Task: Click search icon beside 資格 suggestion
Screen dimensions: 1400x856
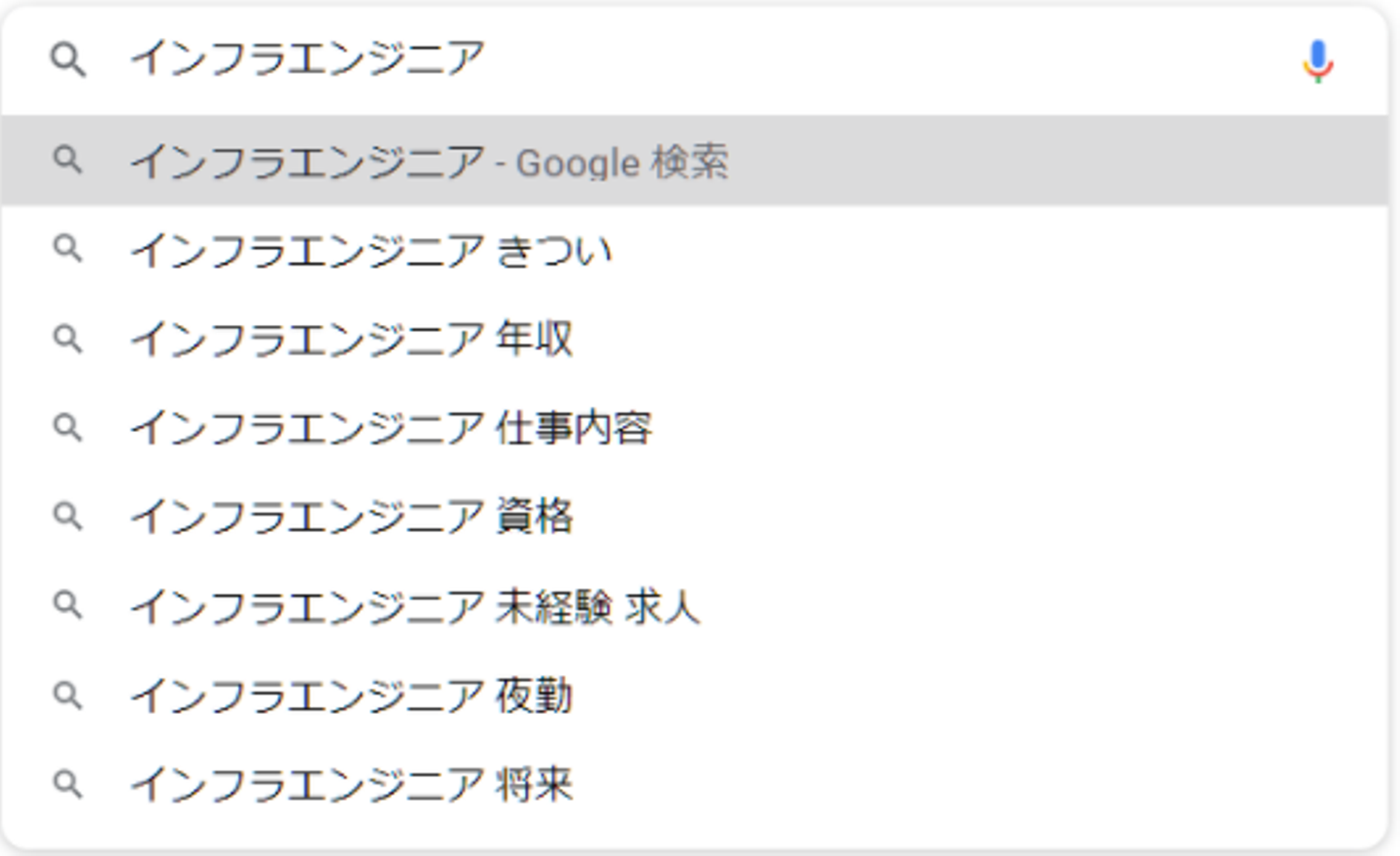Action: 67,516
